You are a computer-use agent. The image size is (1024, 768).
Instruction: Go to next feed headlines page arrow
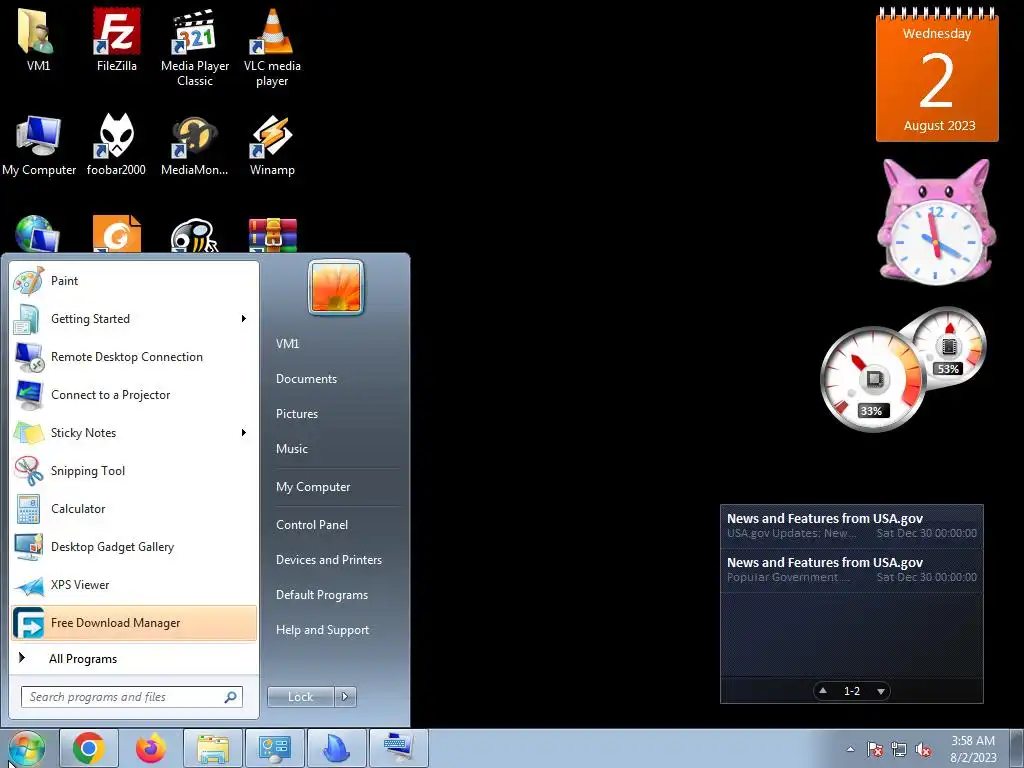[881, 691]
